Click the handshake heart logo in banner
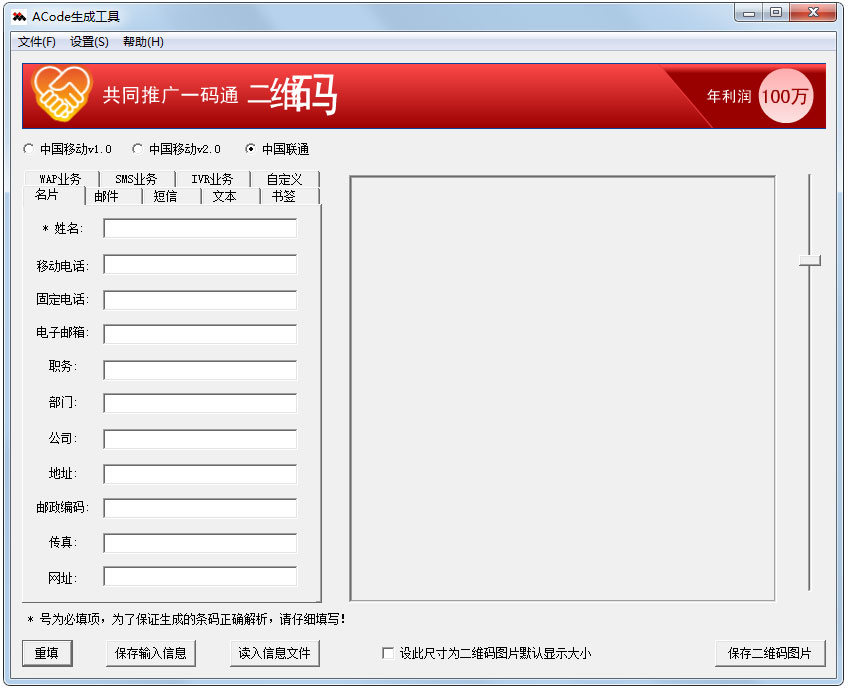848x690 pixels. pyautogui.click(x=61, y=94)
